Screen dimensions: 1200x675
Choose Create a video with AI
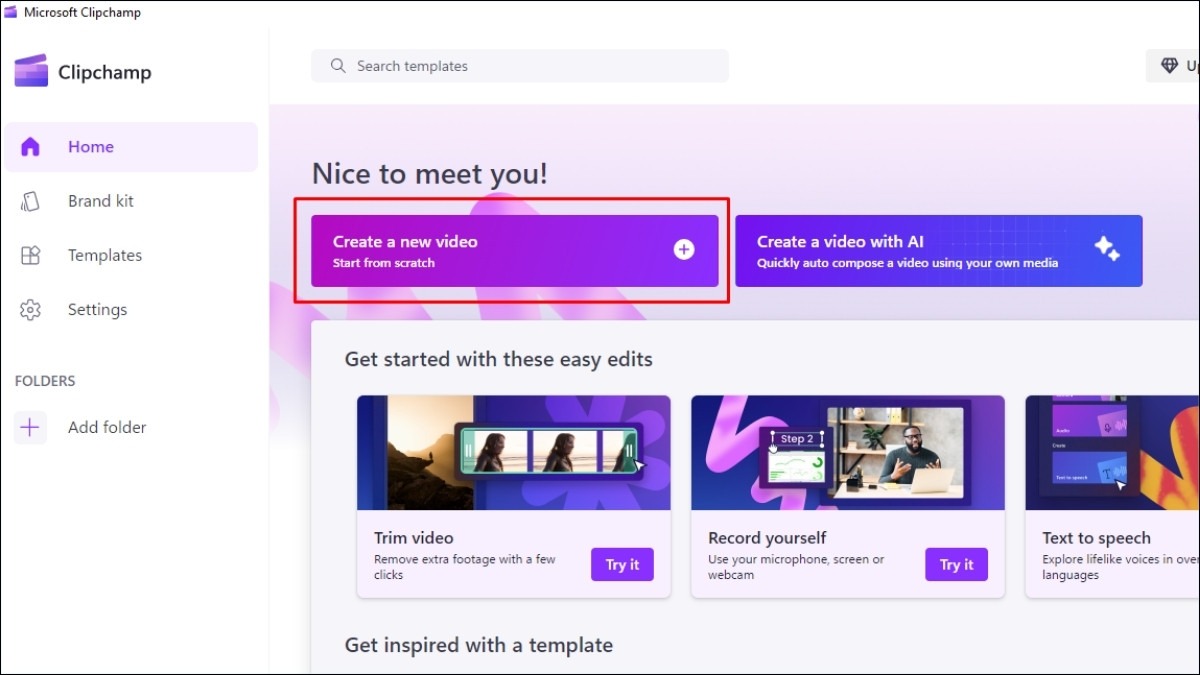(x=939, y=251)
